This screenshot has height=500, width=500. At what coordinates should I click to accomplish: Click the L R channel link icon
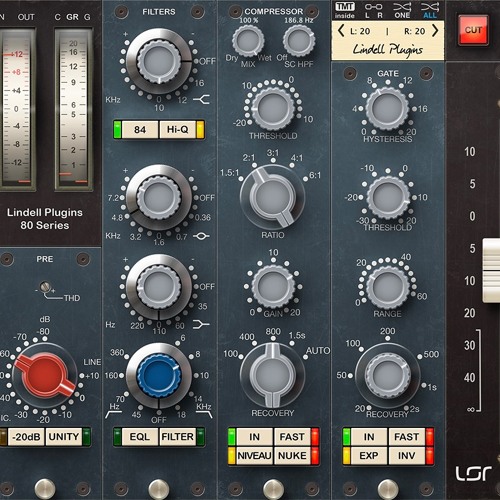click(x=373, y=10)
